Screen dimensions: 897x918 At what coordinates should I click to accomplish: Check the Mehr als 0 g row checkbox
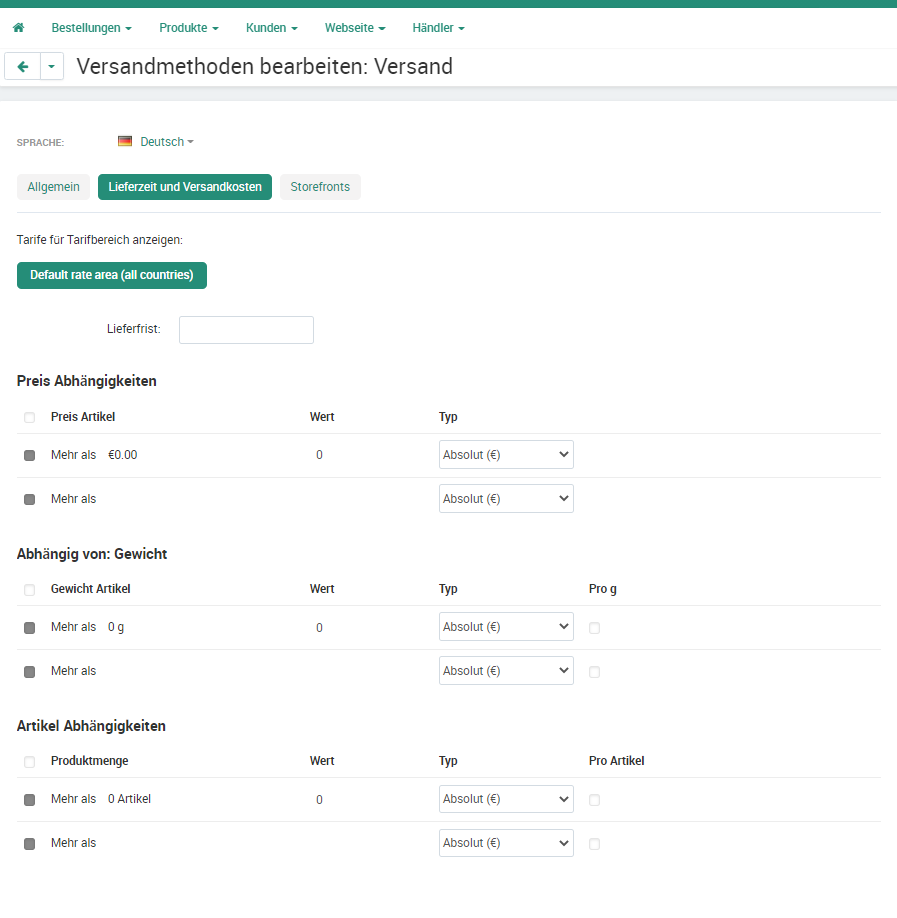click(x=29, y=628)
